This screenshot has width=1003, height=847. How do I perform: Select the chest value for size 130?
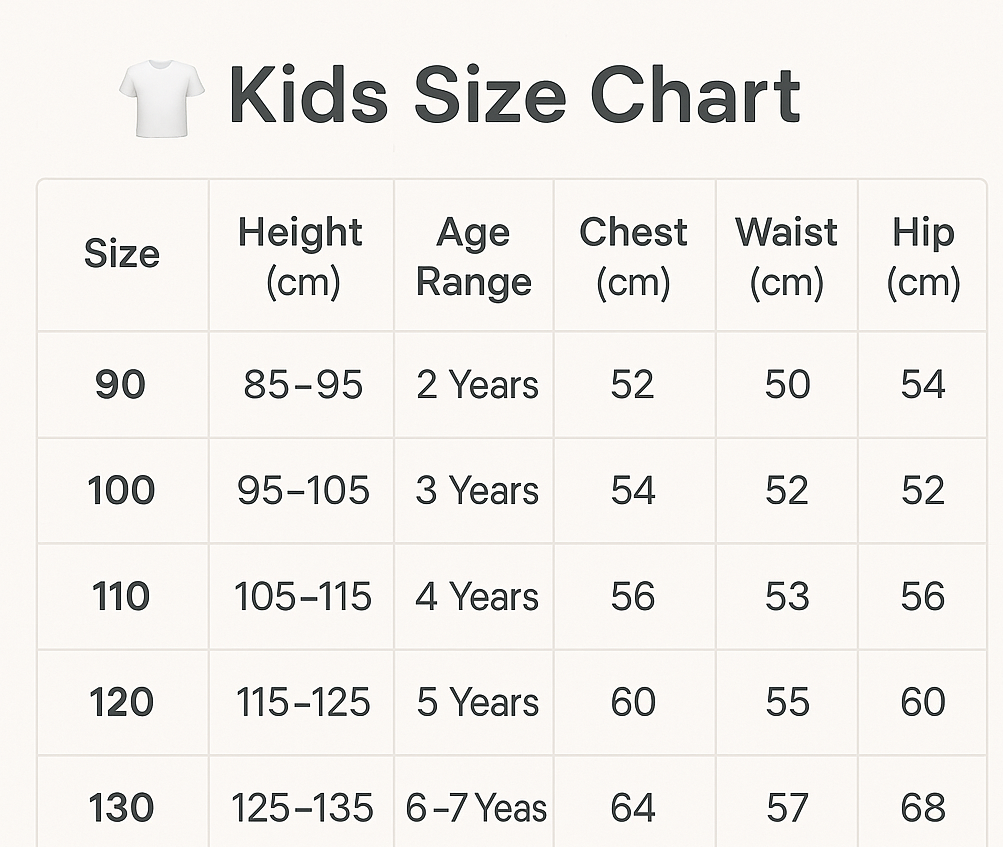[x=633, y=808]
